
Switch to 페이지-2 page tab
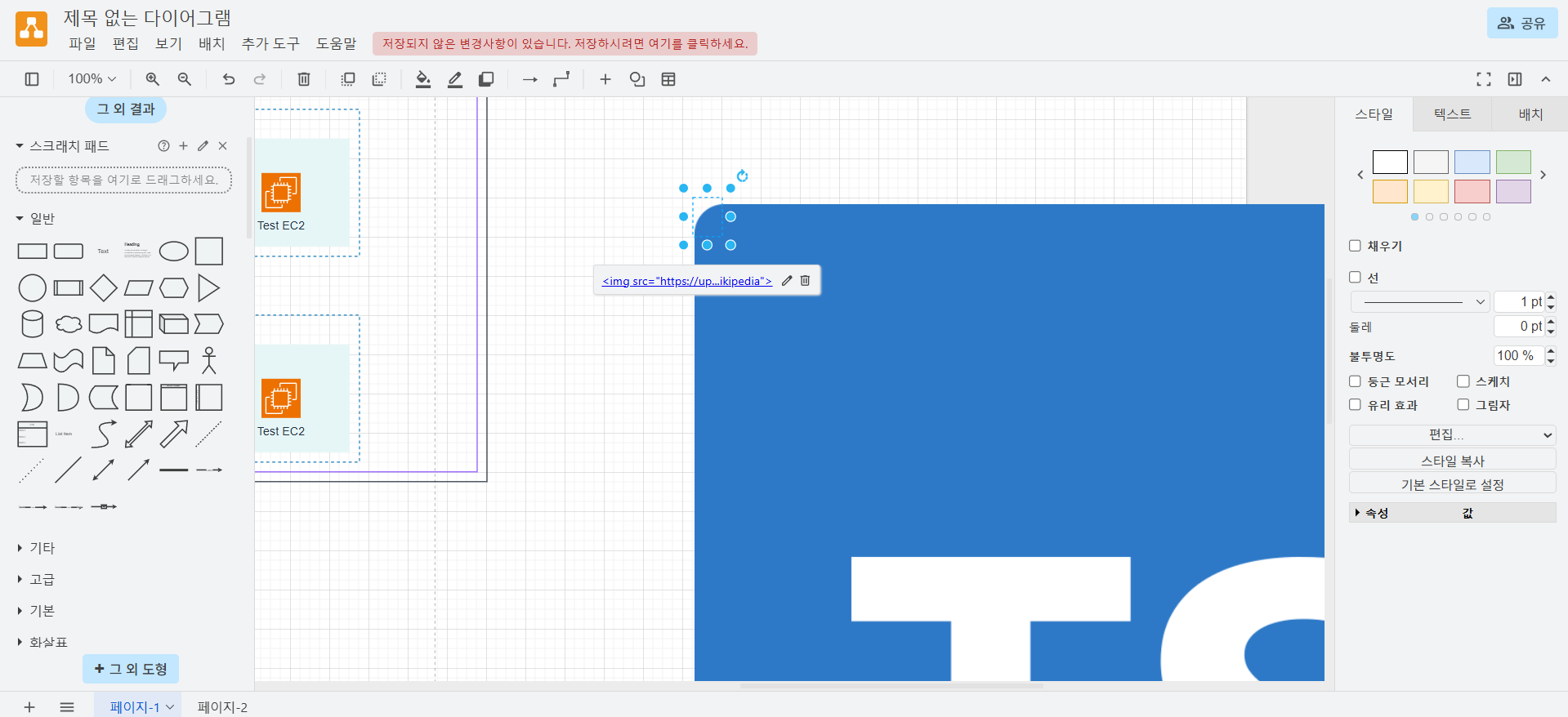click(222, 707)
